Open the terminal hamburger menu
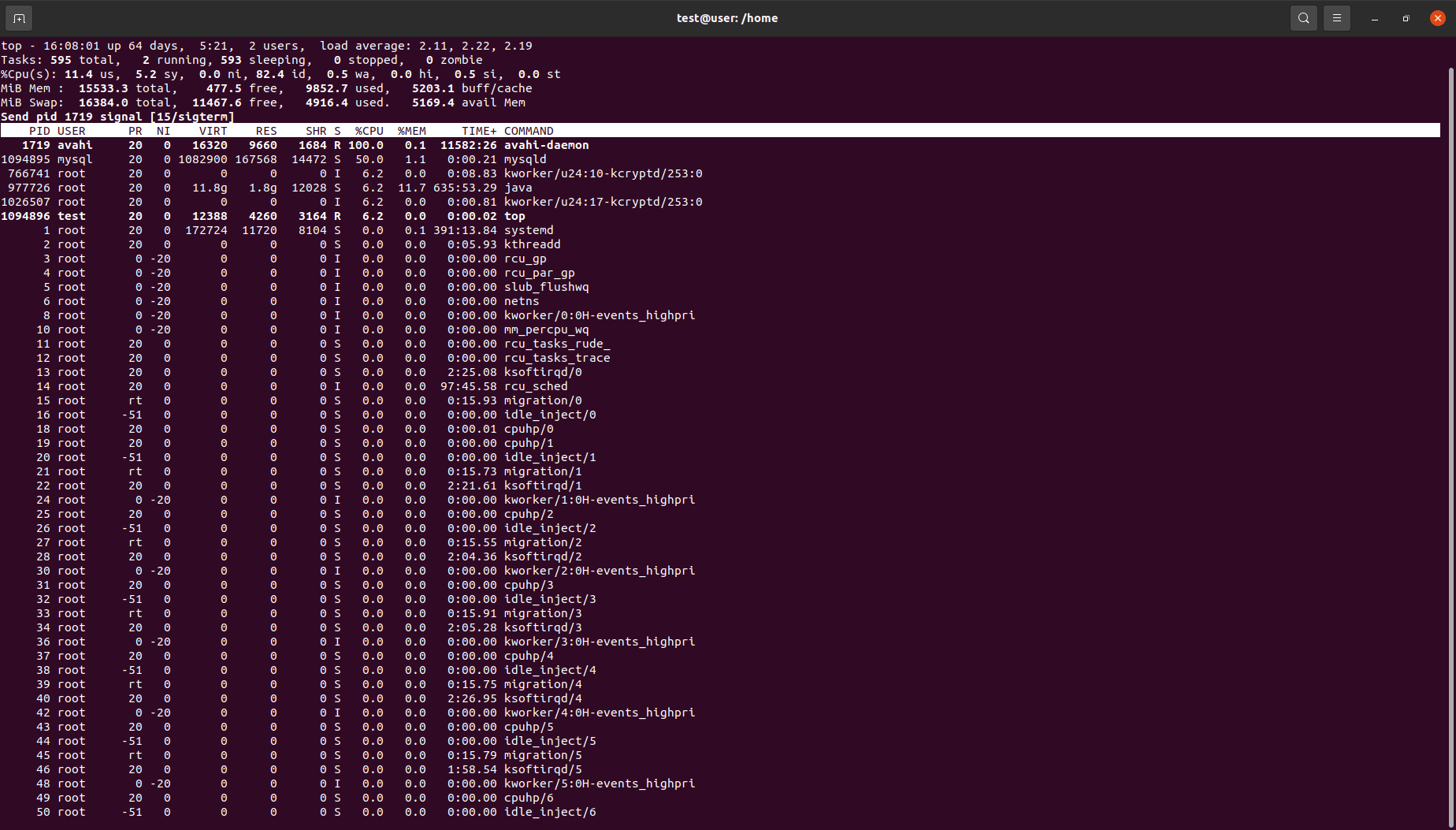 coord(1337,18)
